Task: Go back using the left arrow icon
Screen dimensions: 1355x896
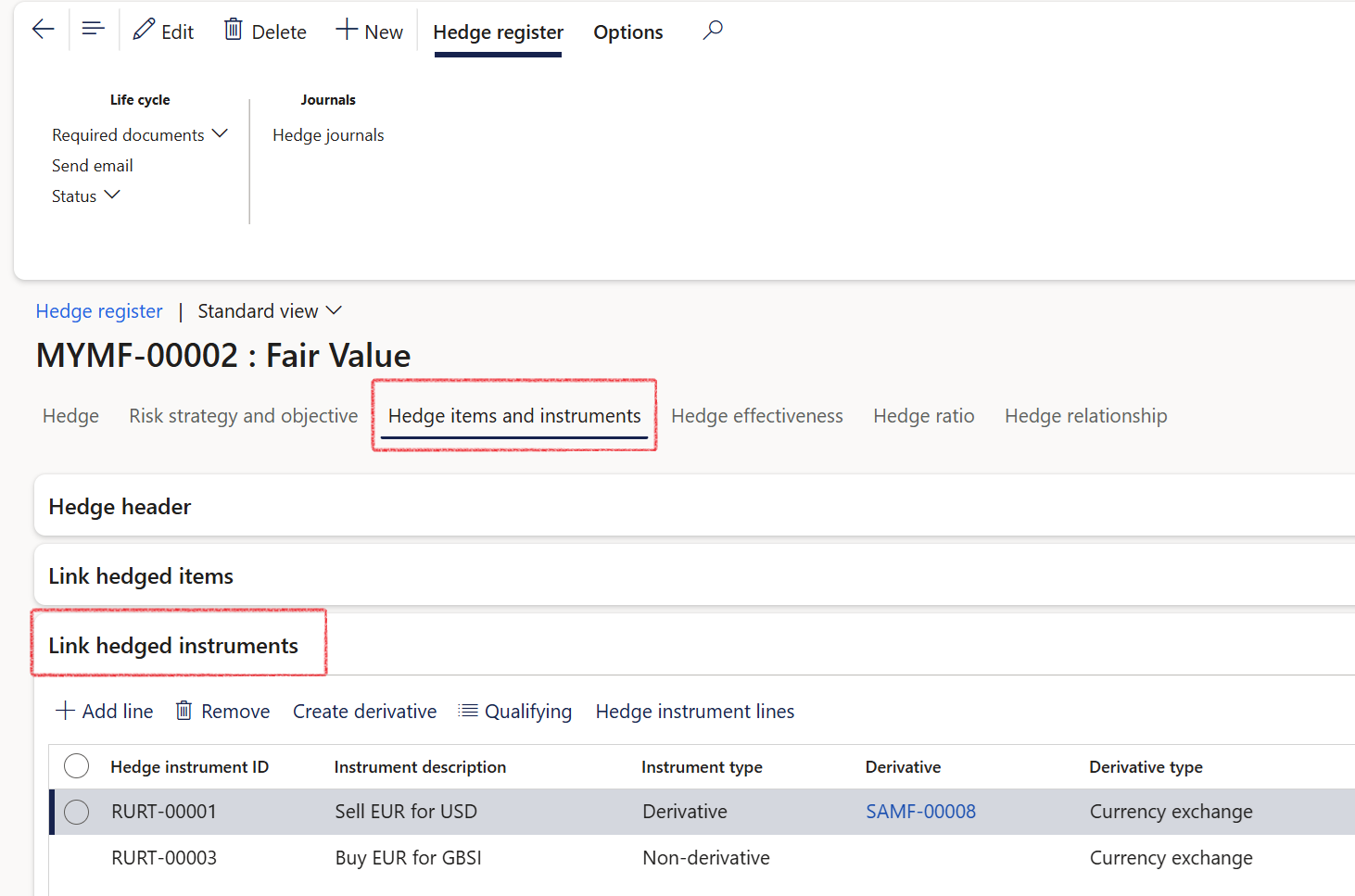Action: (x=43, y=30)
